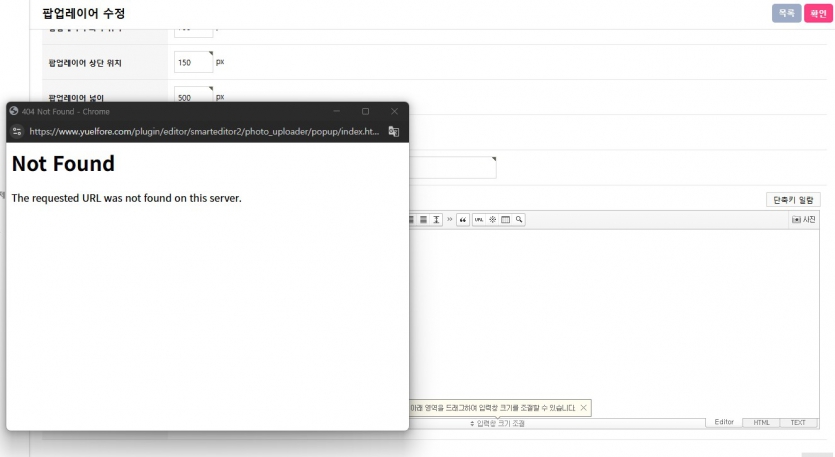Expand the toolbar with the » chevron
This screenshot has width=835, height=457.
click(450, 219)
